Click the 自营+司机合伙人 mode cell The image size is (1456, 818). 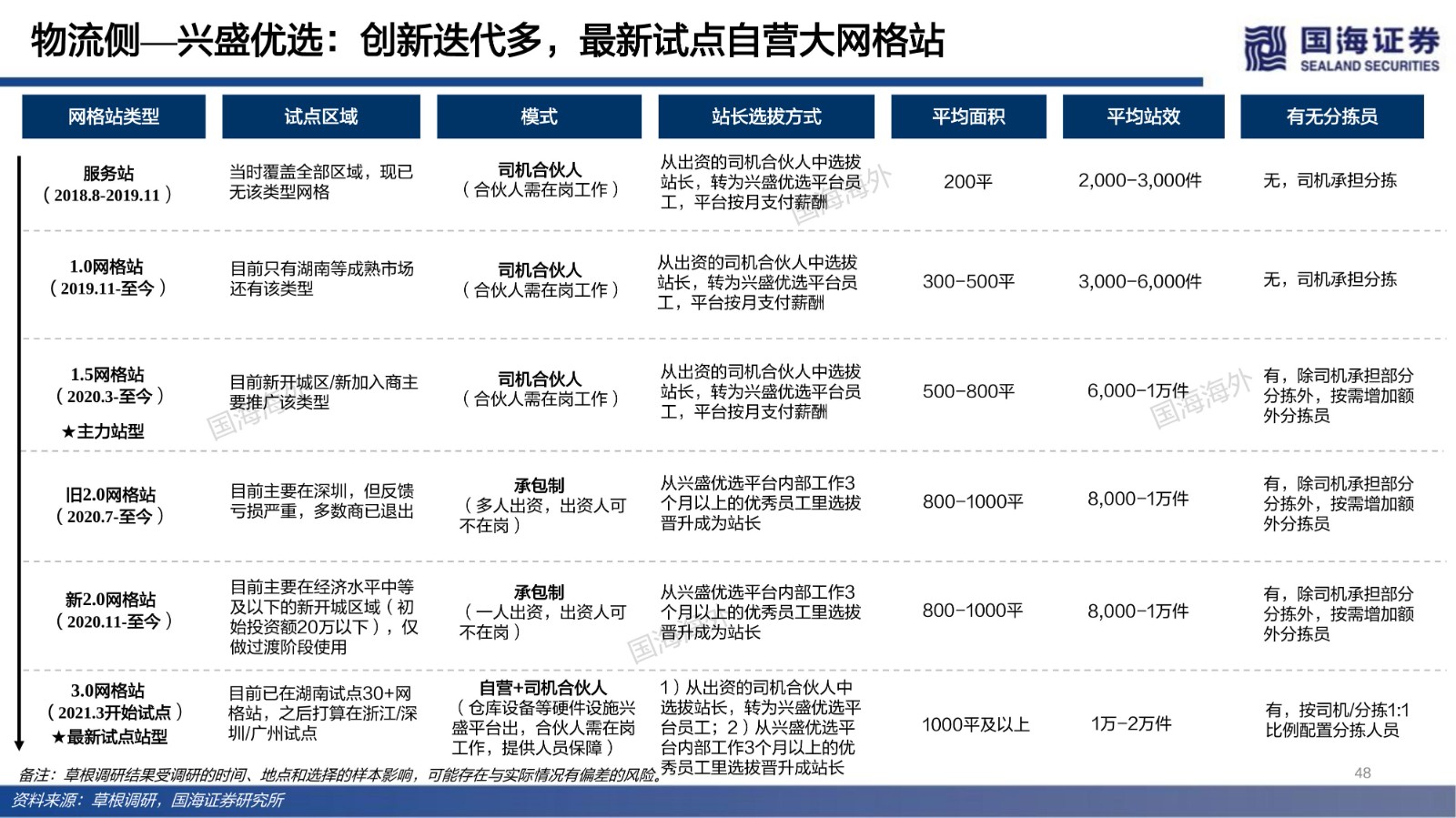543,718
